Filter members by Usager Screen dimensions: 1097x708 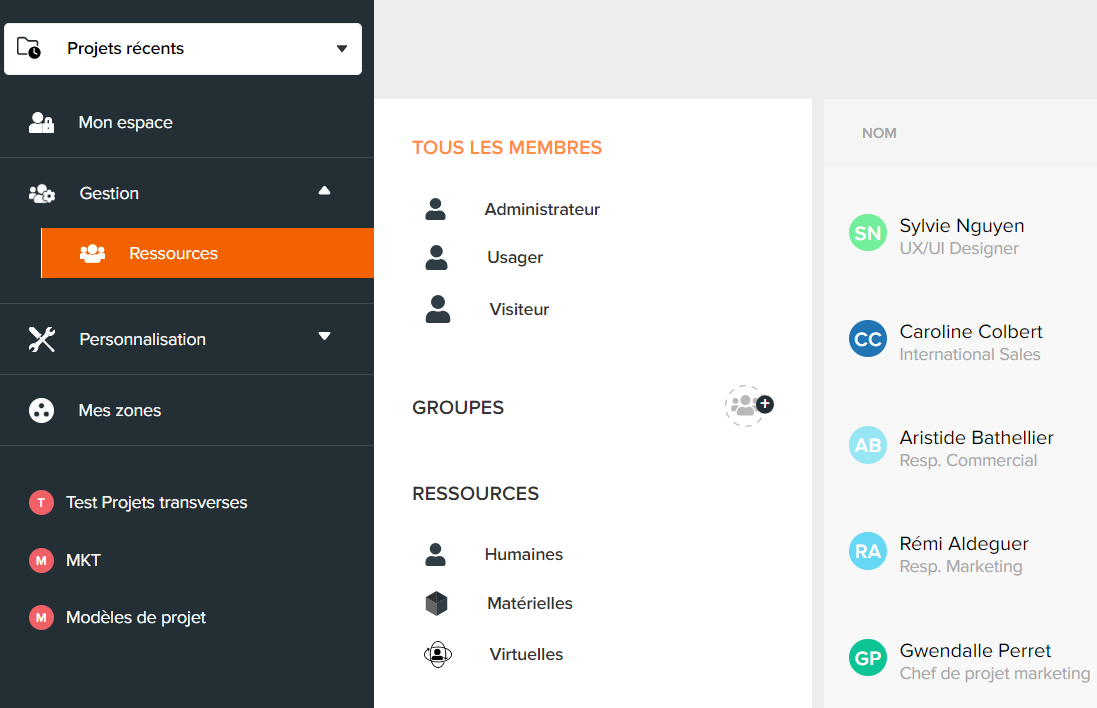[x=515, y=257]
